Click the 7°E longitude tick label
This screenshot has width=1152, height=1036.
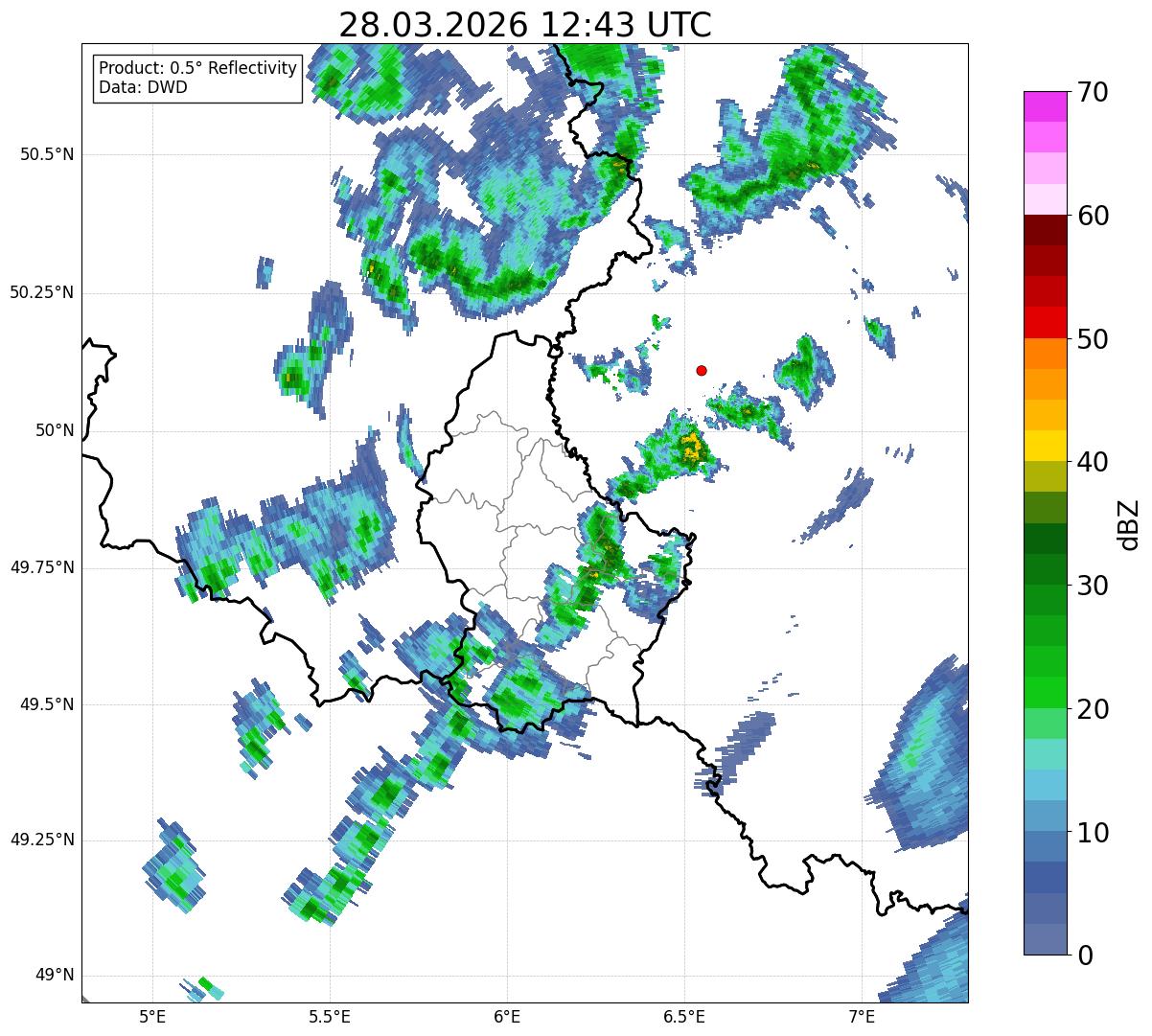(x=862, y=1016)
